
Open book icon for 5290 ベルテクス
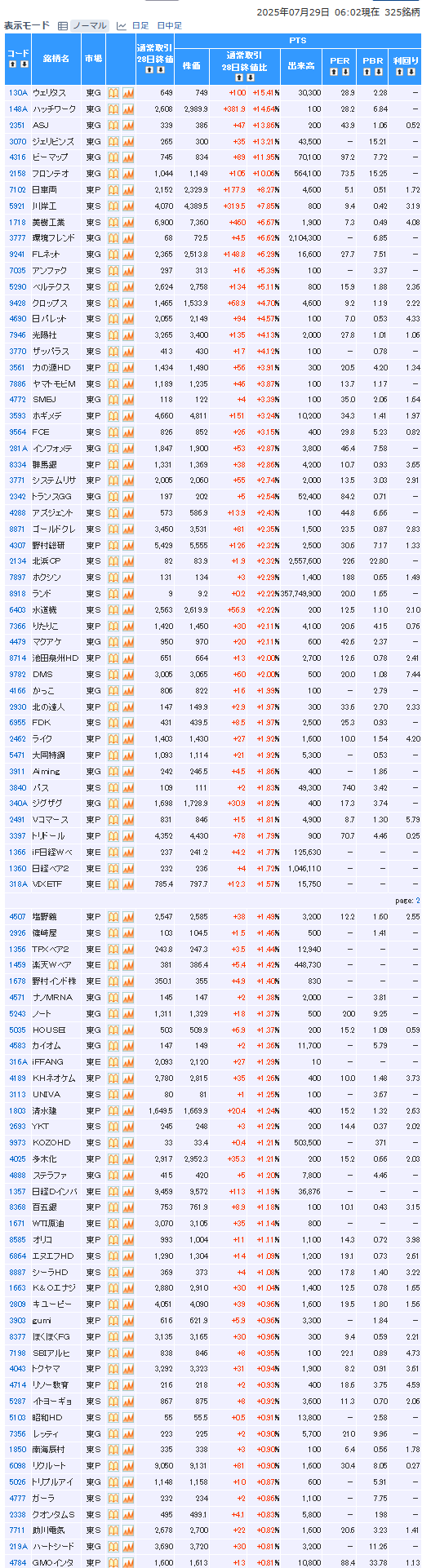click(x=113, y=286)
